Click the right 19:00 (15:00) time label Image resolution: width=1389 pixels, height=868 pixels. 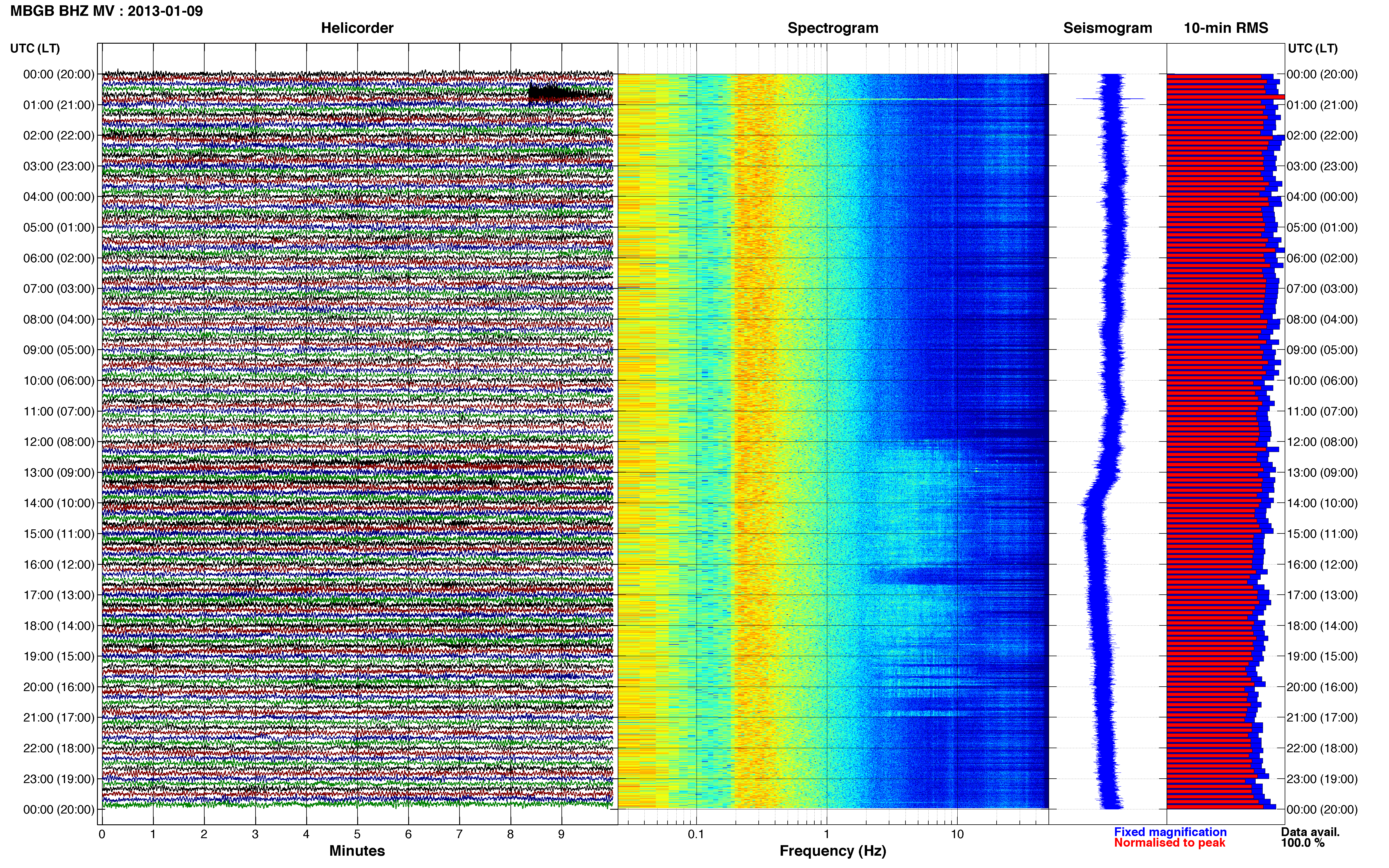(x=1322, y=657)
